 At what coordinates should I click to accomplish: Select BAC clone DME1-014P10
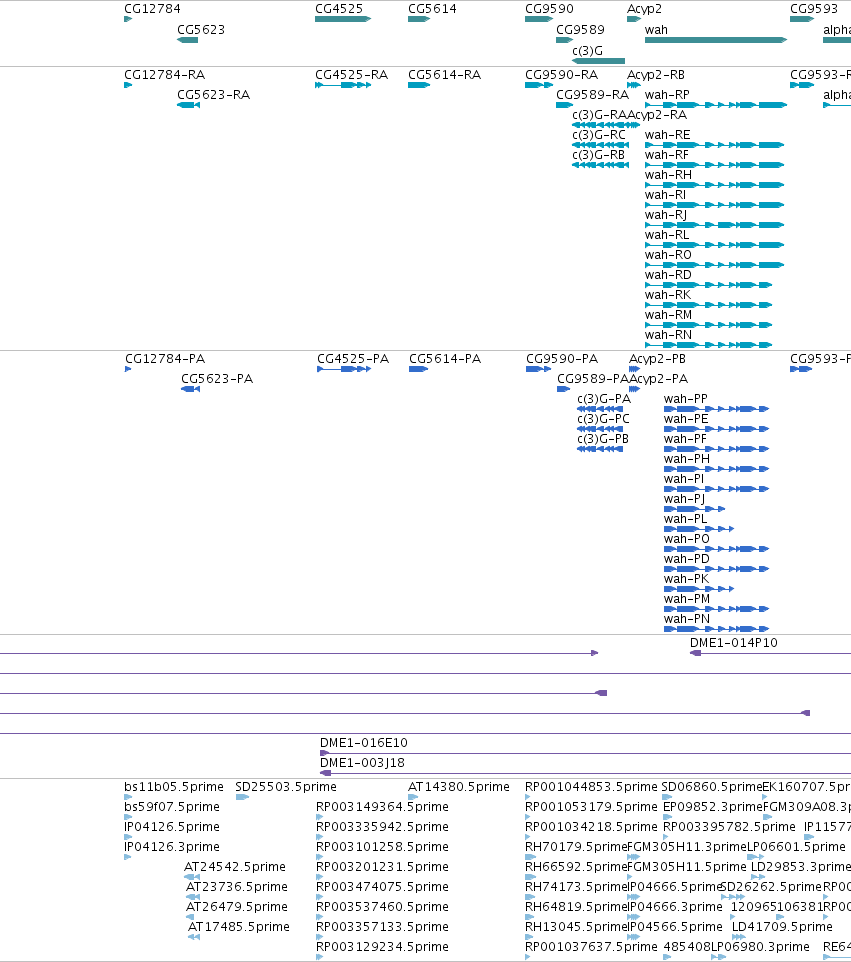(x=733, y=643)
